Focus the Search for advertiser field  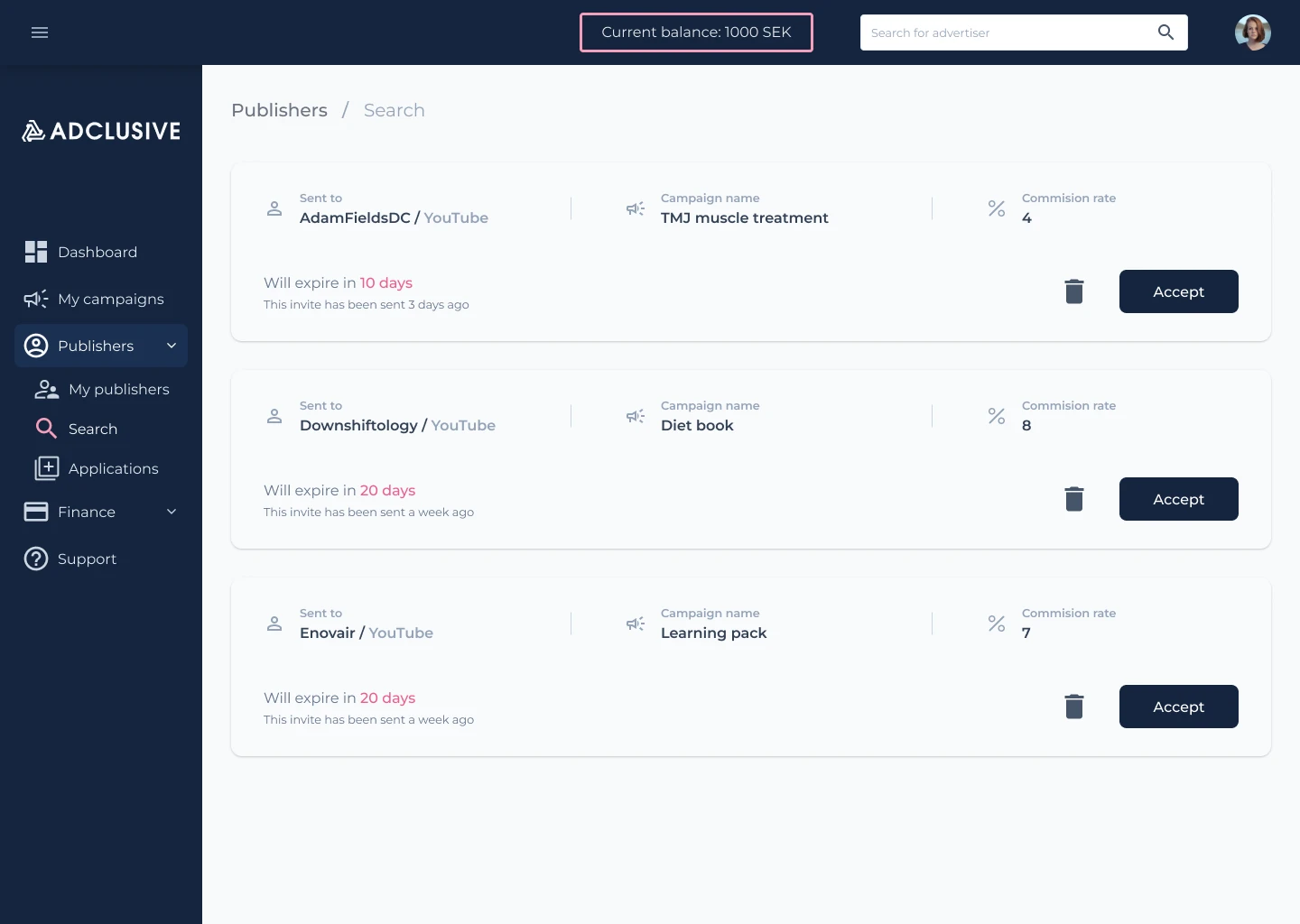(x=1024, y=32)
